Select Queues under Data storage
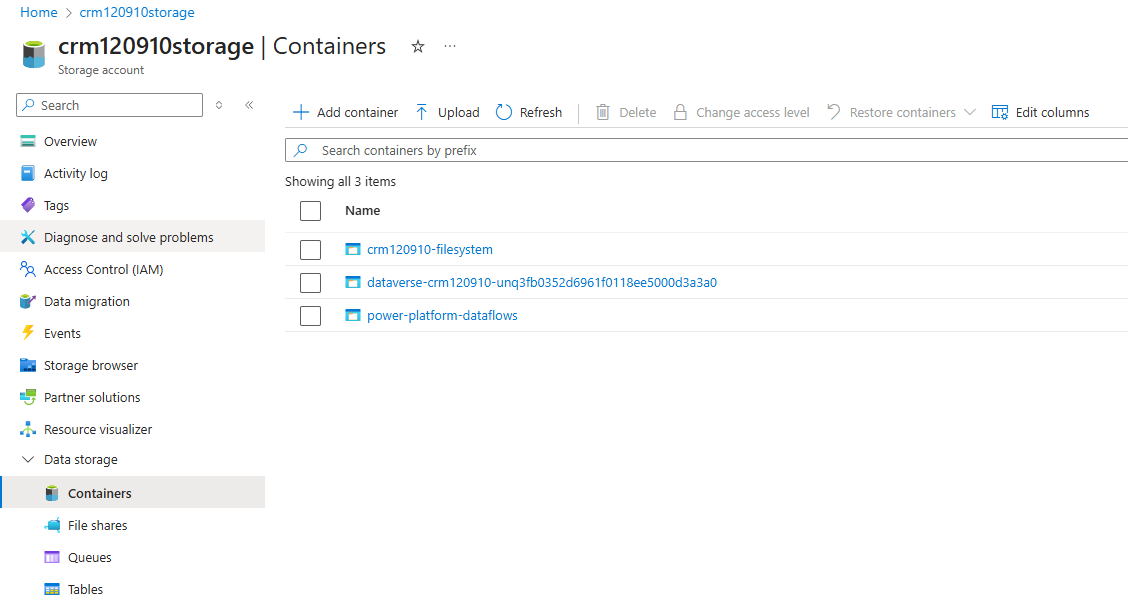The width and height of the screenshot is (1128, 604). tap(89, 557)
